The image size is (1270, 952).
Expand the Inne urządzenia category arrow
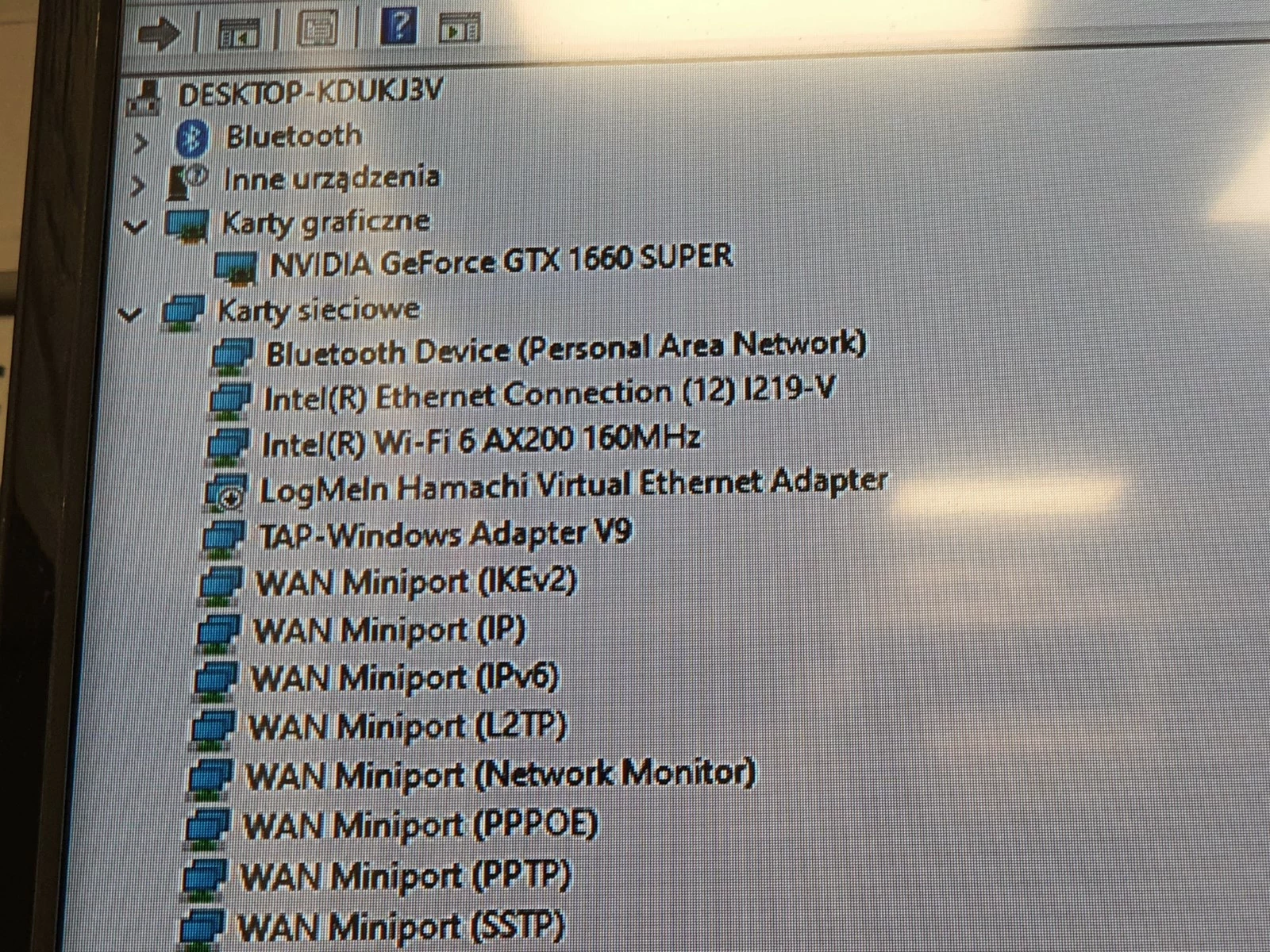138,186
